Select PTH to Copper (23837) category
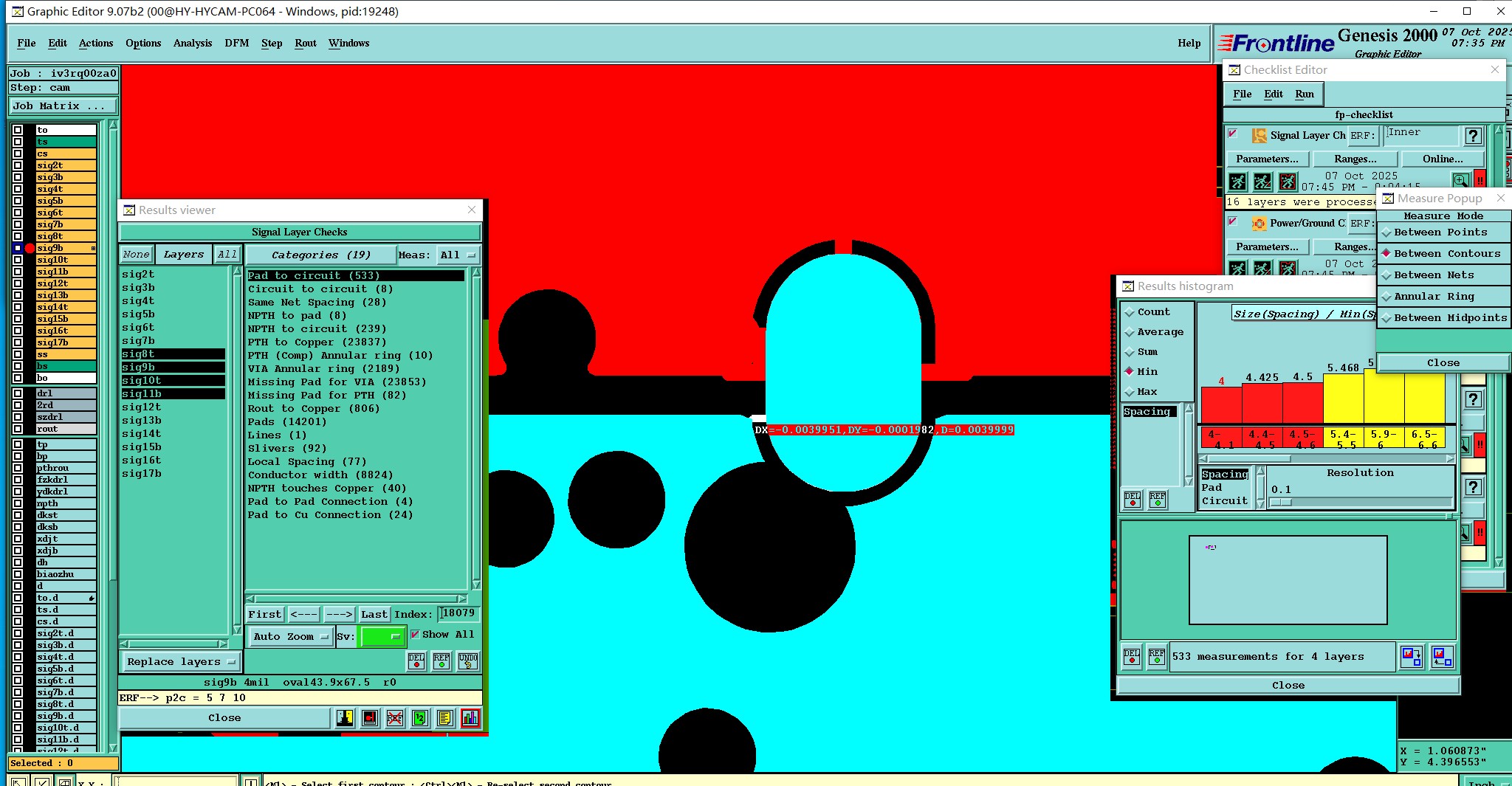1512x786 pixels. click(x=317, y=342)
